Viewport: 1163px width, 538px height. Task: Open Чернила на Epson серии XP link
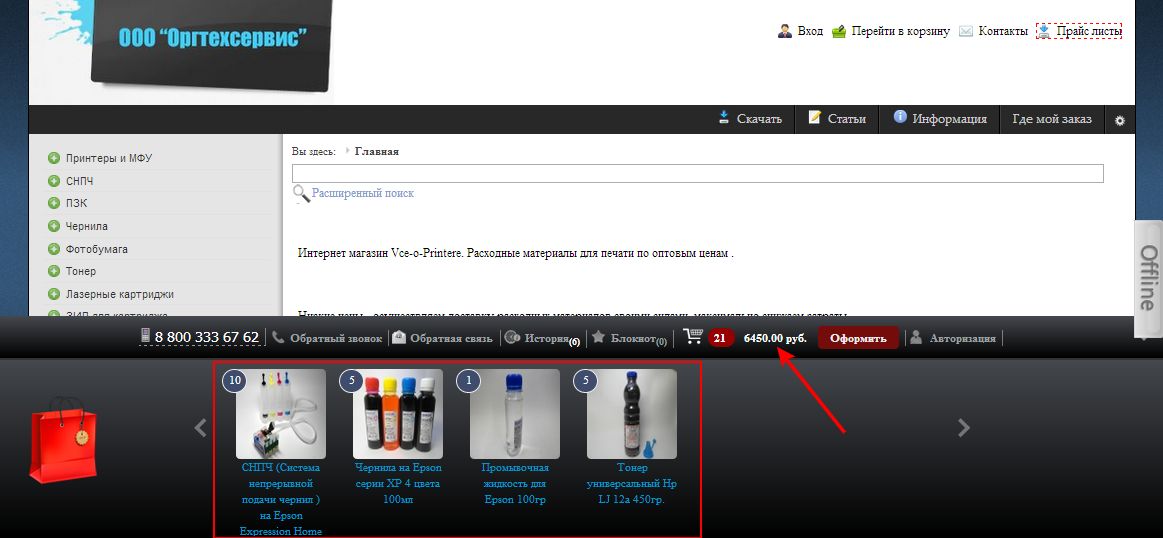pos(398,484)
